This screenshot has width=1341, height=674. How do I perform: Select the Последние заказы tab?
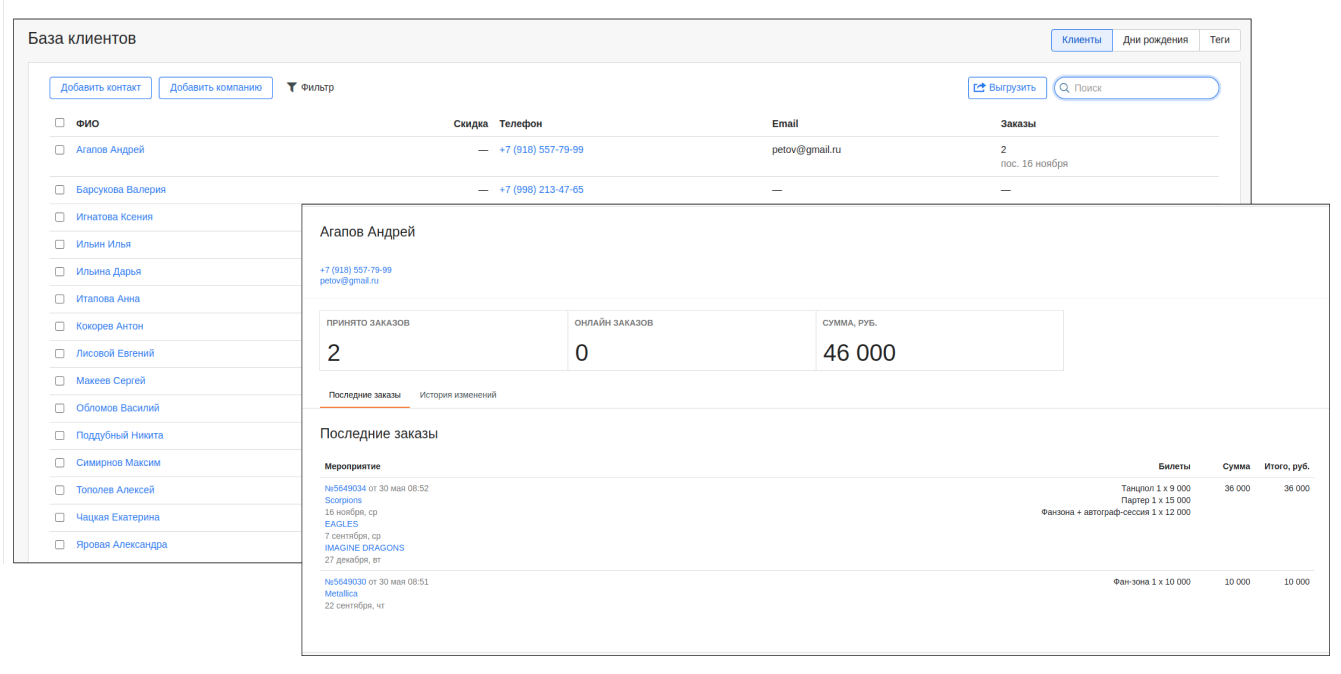click(364, 395)
